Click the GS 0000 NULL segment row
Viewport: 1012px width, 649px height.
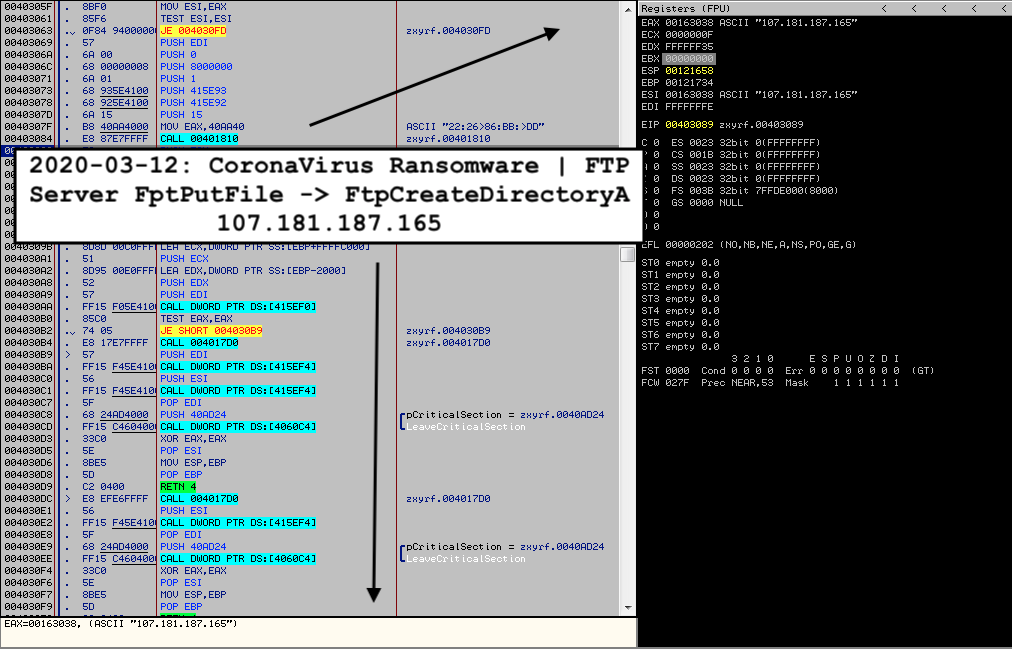pyautogui.click(x=707, y=203)
